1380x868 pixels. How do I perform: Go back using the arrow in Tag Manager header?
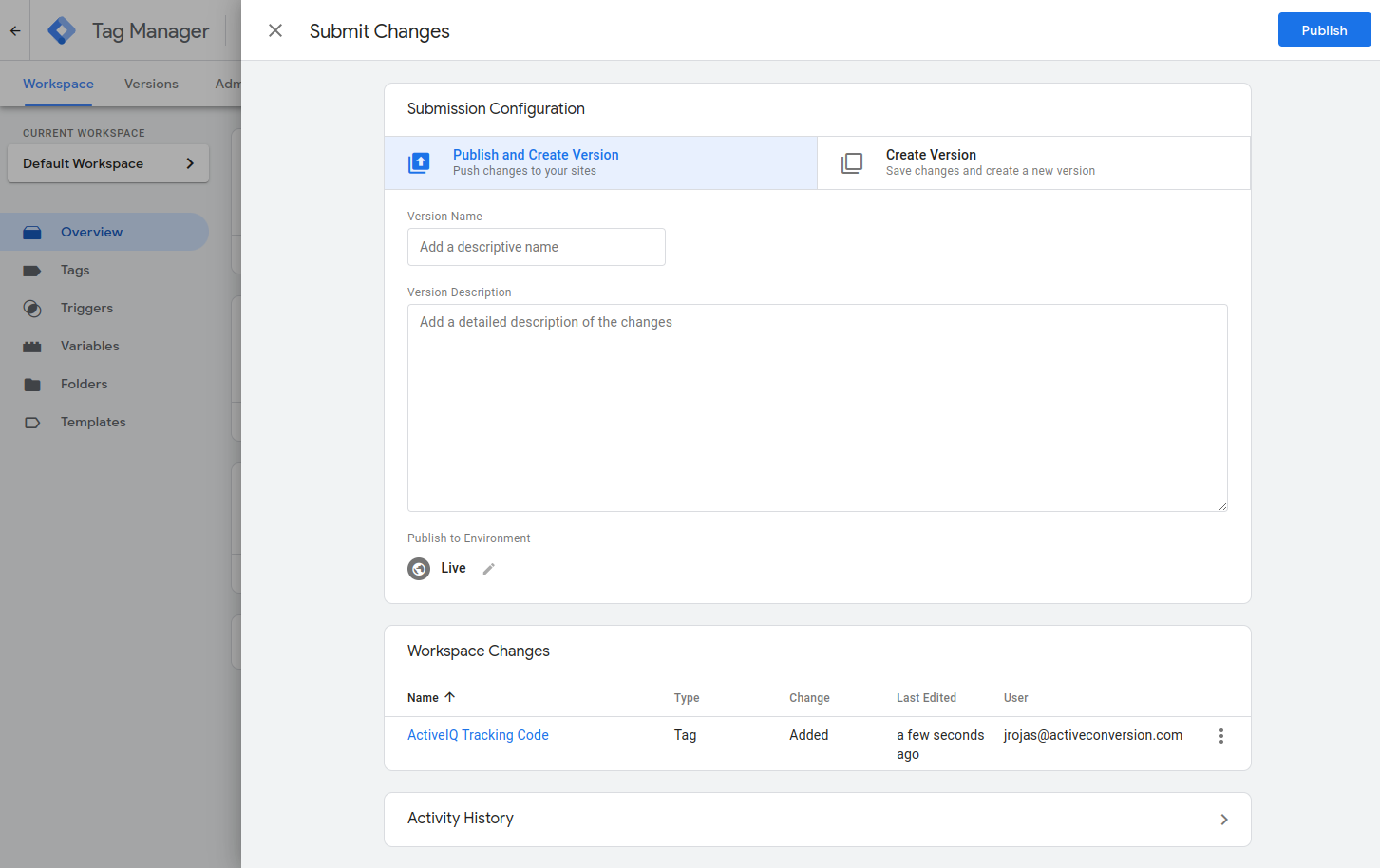coord(15,30)
